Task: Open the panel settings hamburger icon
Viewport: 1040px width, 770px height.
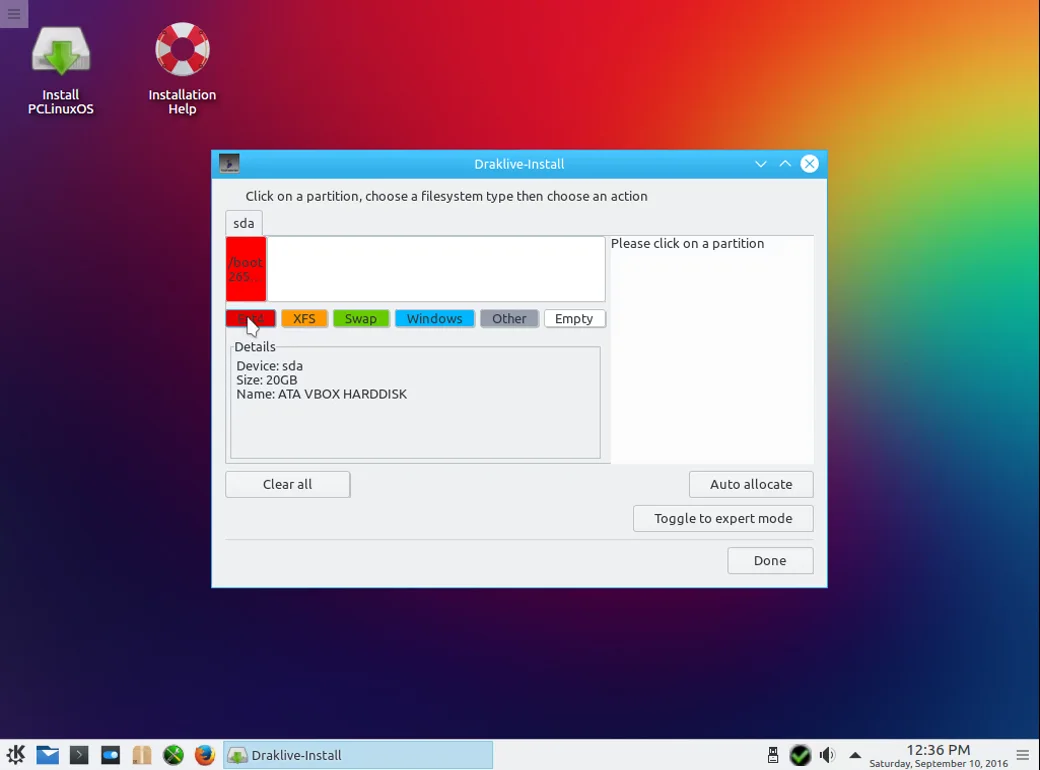Action: point(1023,755)
